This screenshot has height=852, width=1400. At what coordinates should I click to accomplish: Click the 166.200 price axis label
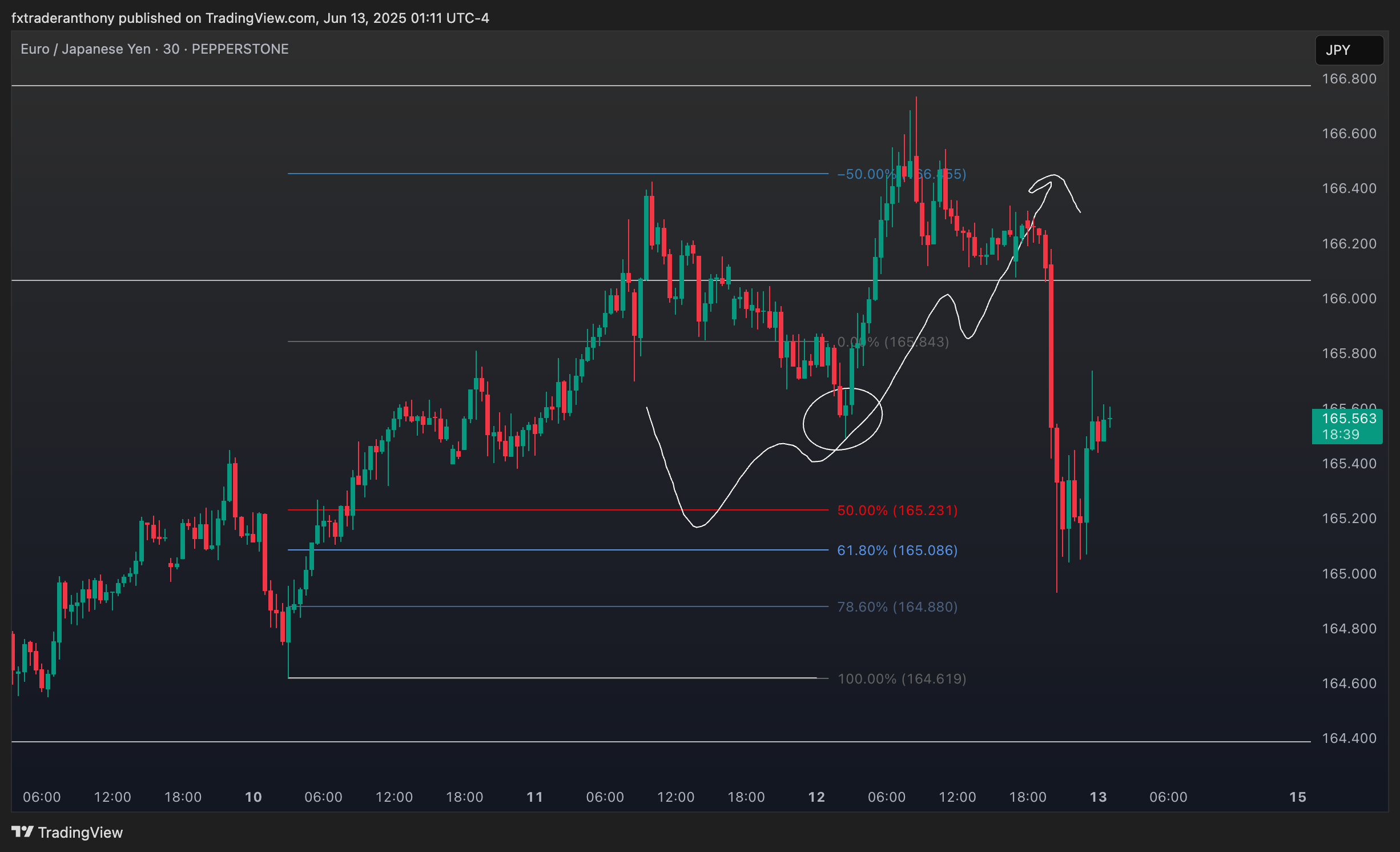click(1349, 244)
